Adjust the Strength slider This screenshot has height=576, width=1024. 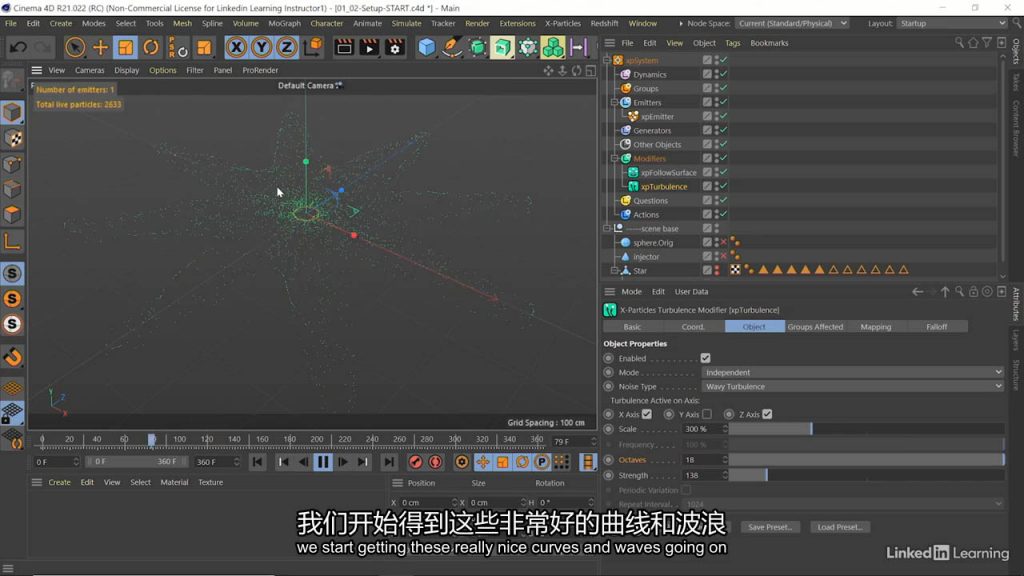867,475
